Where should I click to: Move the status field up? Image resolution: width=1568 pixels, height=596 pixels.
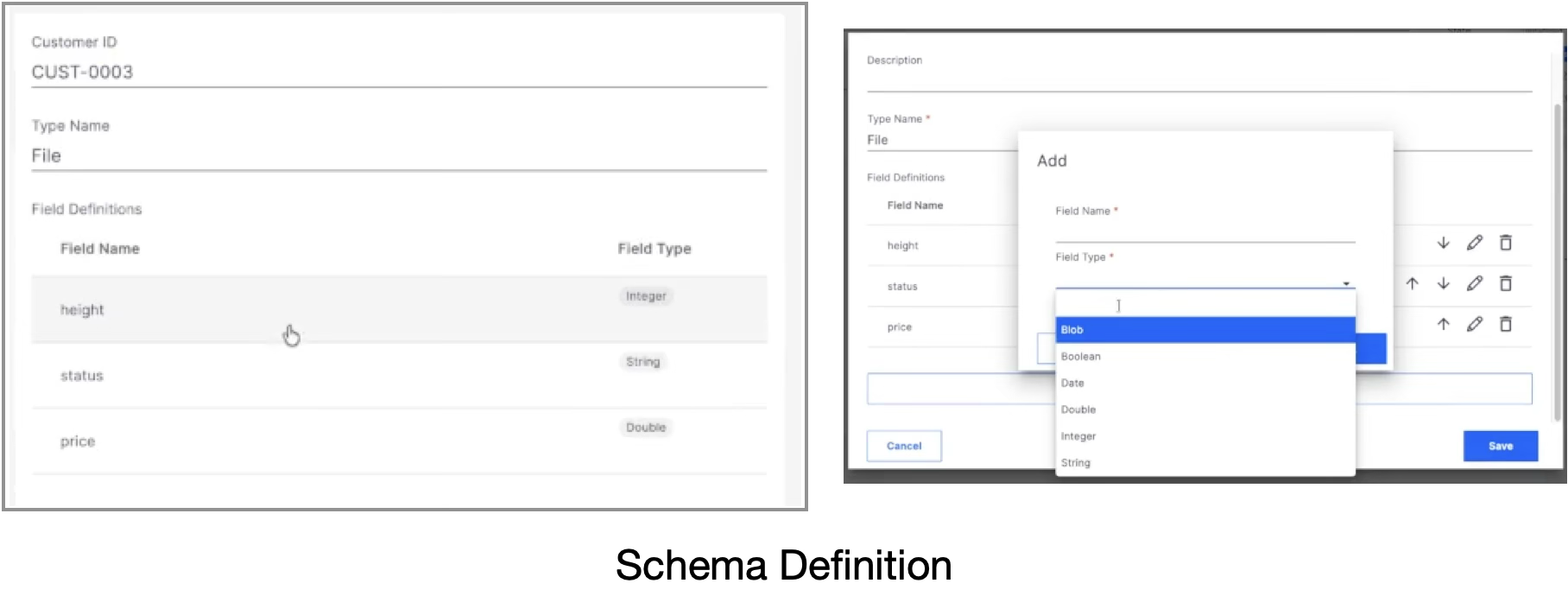coord(1412,283)
